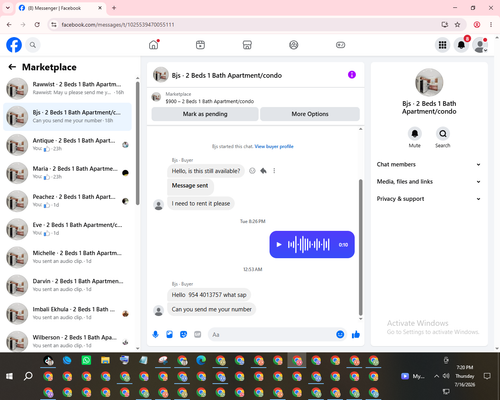
Task: Click the chat list scrollbar
Action: tap(138, 143)
